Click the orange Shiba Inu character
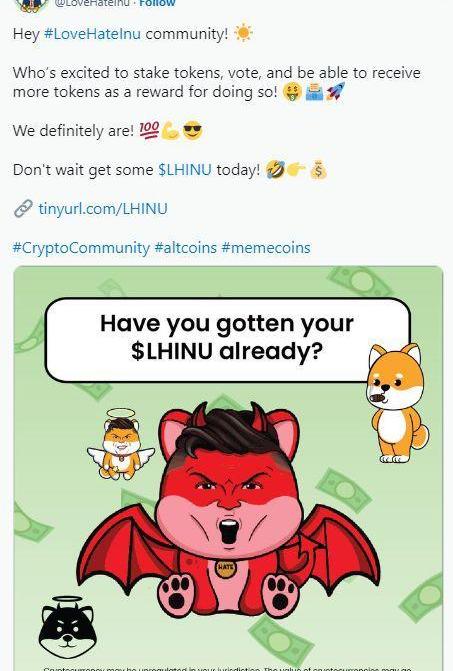453x671 pixels. [x=397, y=403]
